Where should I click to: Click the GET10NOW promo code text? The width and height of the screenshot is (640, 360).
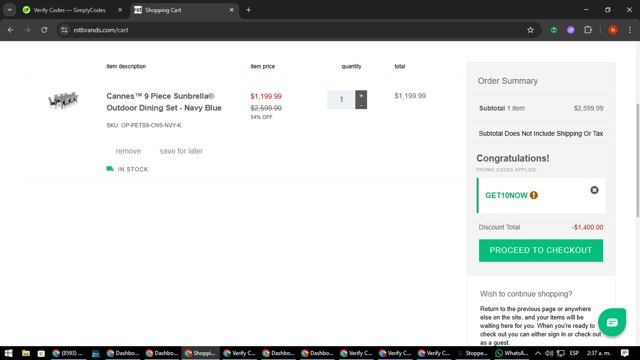click(506, 196)
